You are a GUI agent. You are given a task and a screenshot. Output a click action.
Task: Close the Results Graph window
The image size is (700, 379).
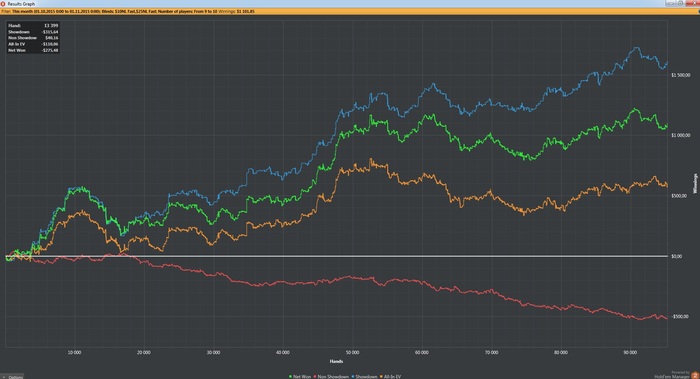692,4
